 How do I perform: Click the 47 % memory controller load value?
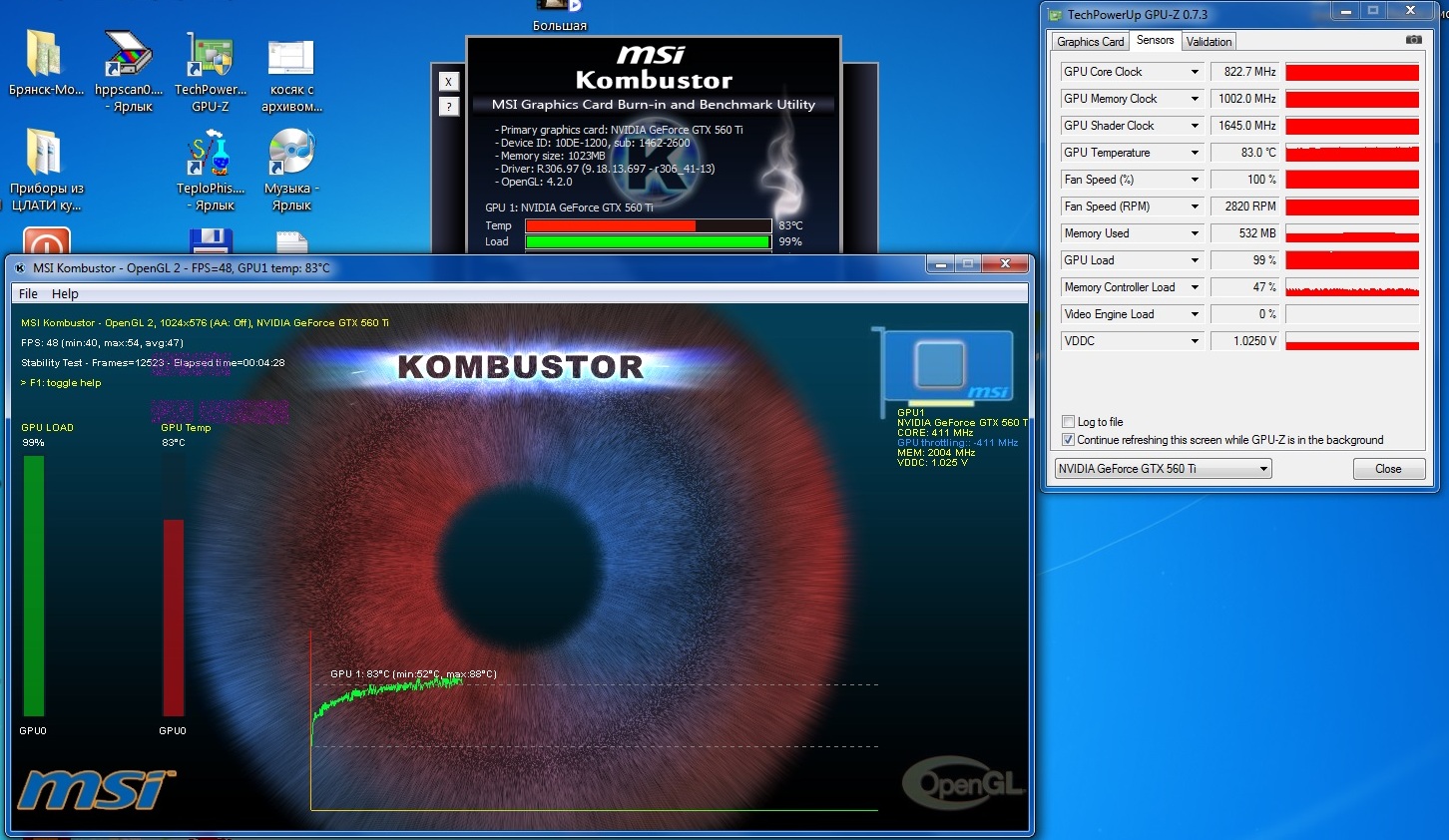tap(1245, 287)
